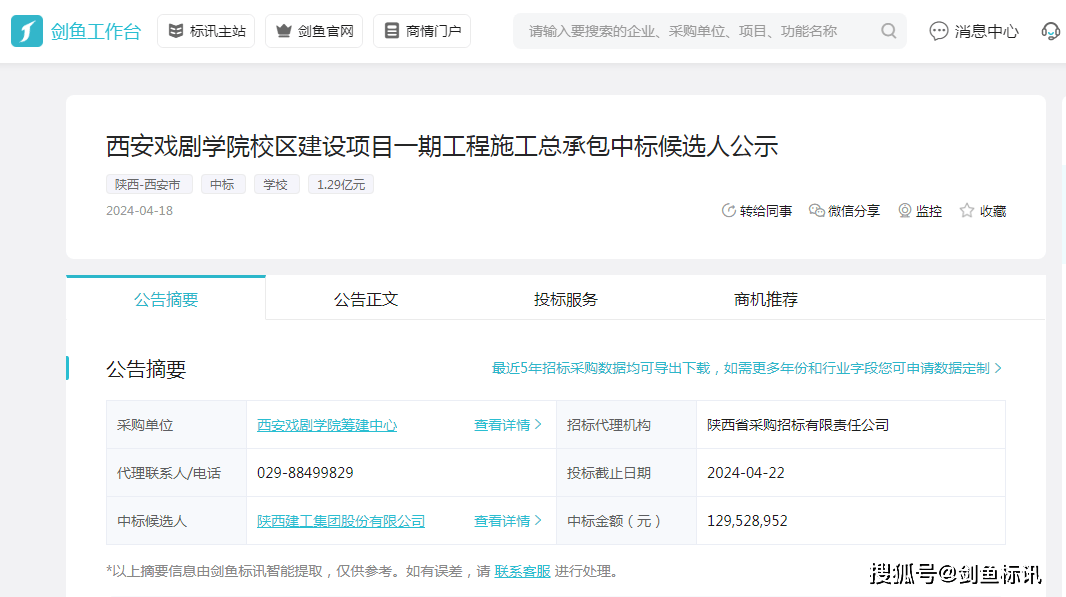1066x597 pixels.
Task: Open 商情门户 button
Action: [x=422, y=31]
